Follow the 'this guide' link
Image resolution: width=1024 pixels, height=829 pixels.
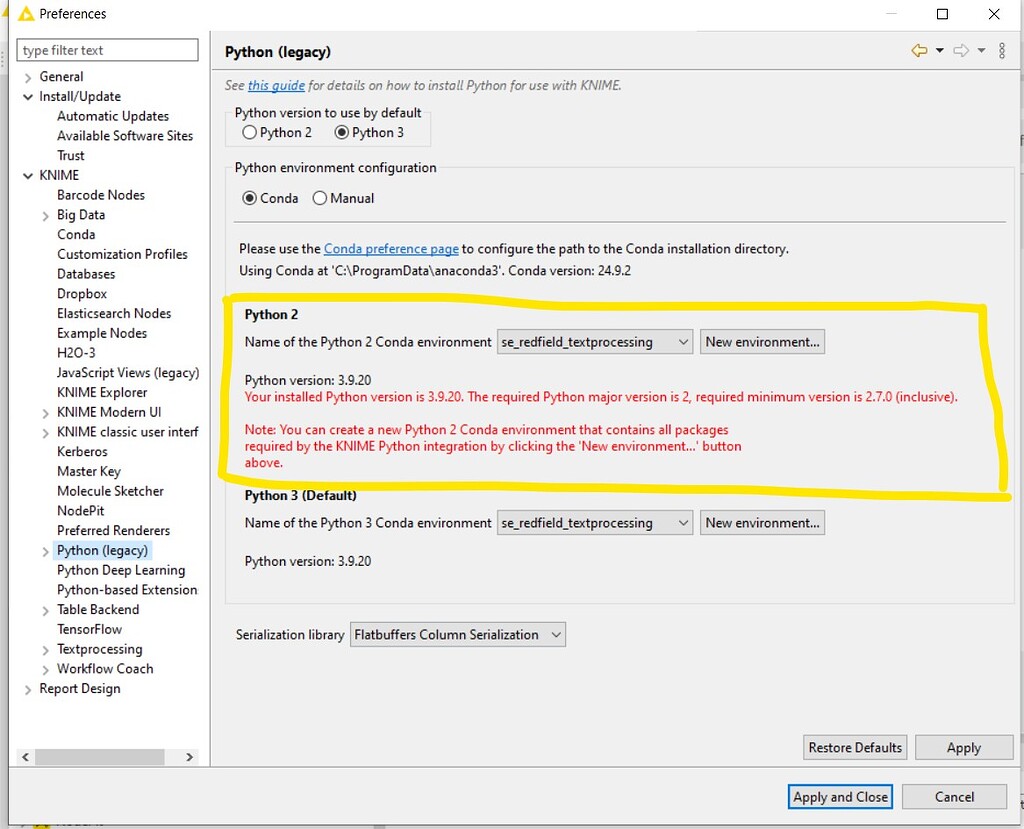(x=276, y=86)
